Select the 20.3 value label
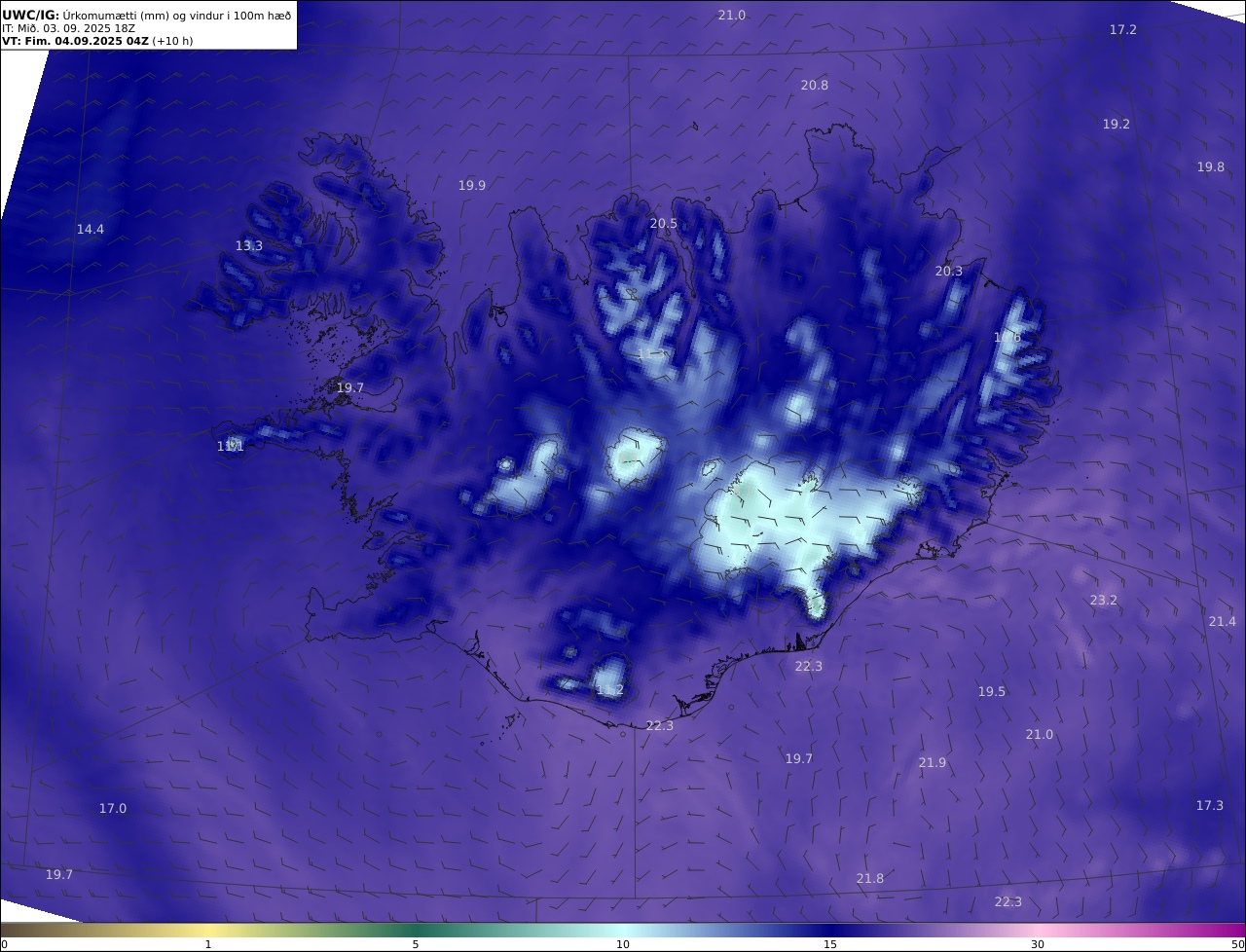 click(948, 272)
